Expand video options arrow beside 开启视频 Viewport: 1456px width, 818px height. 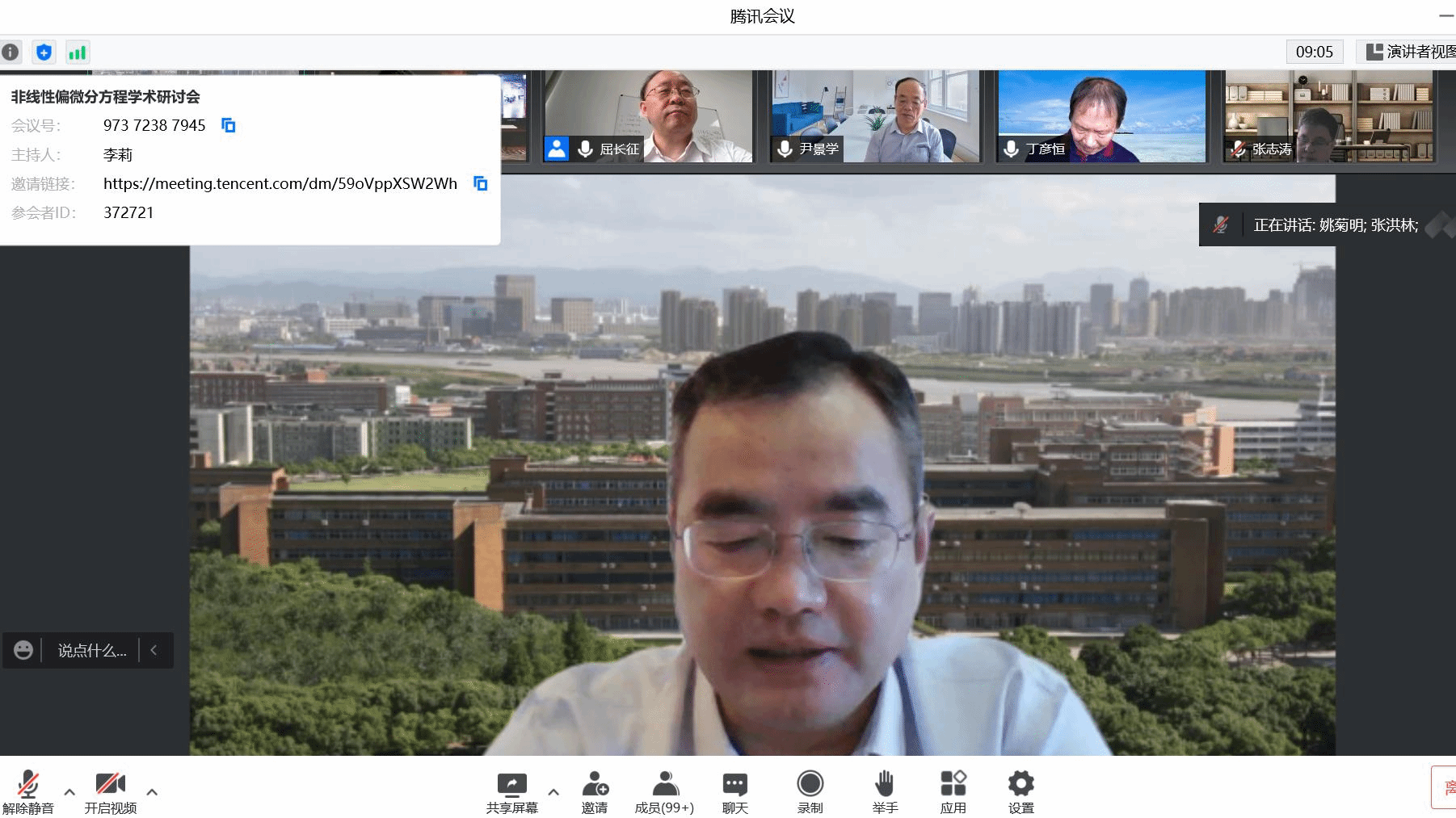152,792
